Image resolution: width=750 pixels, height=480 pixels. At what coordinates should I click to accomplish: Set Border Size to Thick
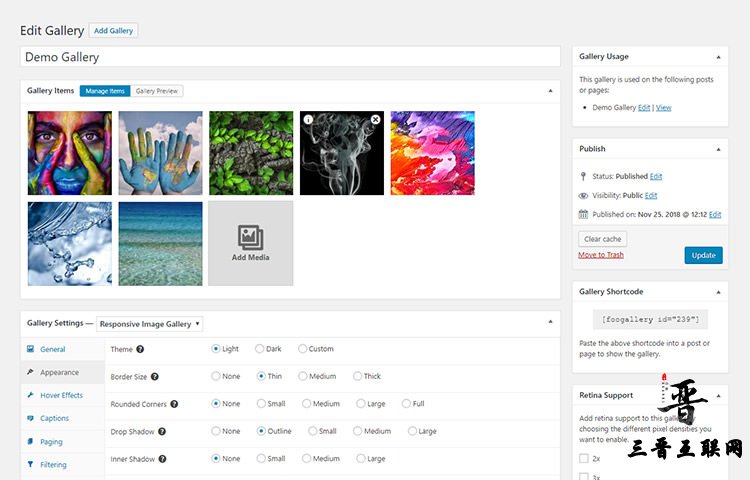pos(357,376)
